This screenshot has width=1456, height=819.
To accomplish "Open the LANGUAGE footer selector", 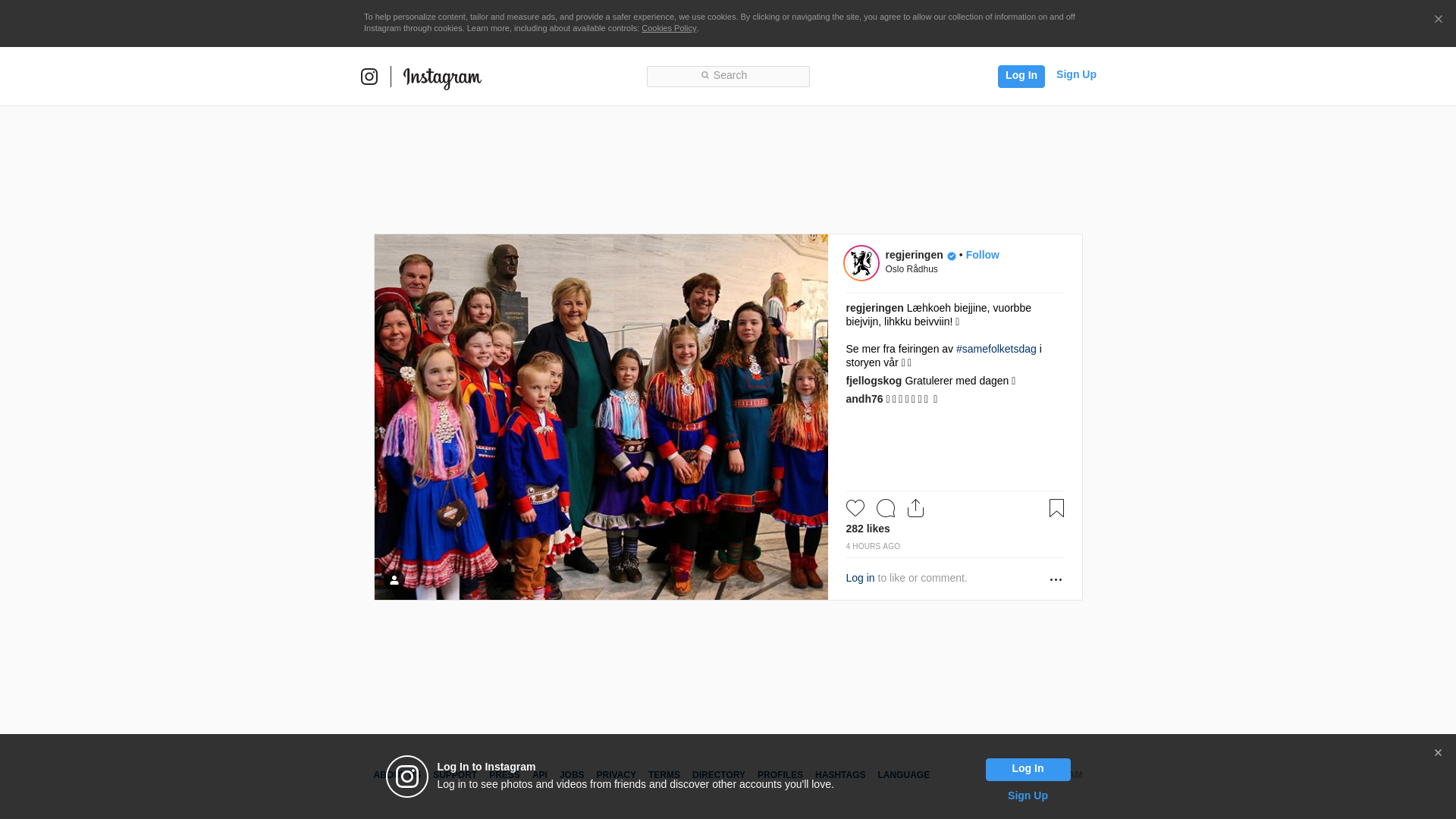I will 904,775.
